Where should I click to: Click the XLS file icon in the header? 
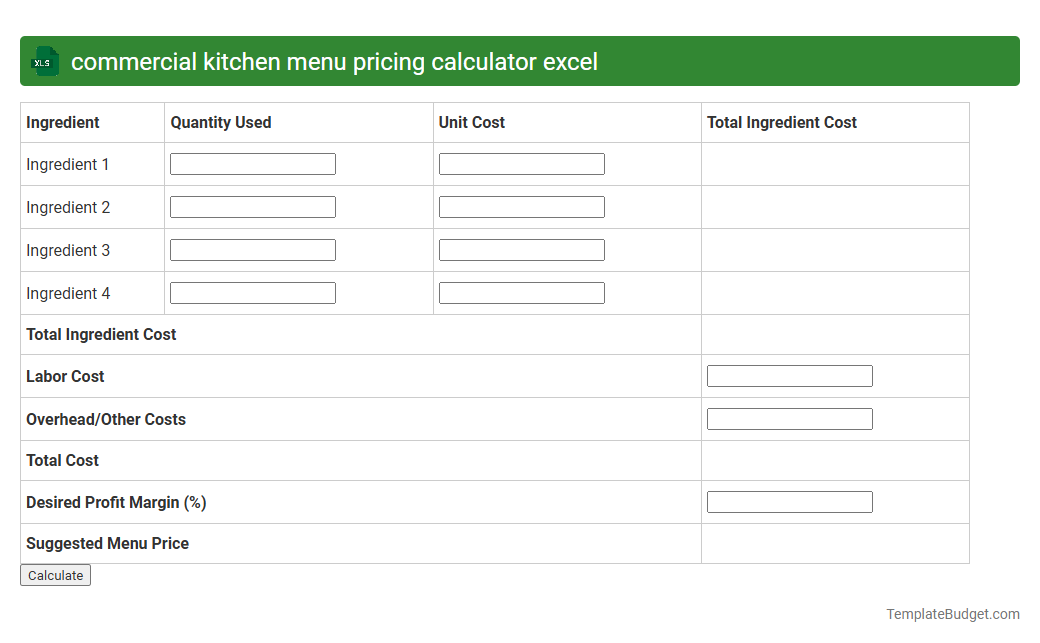(x=43, y=61)
